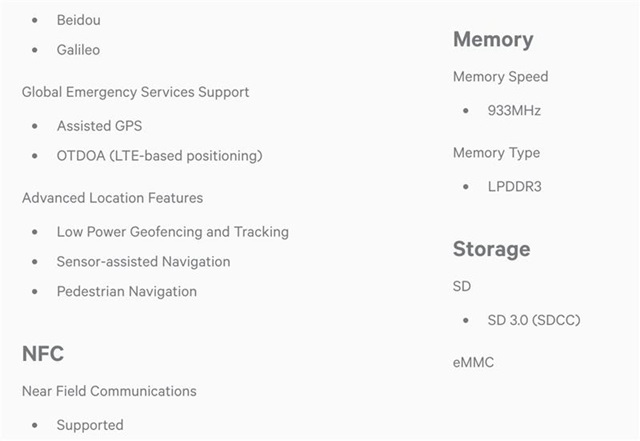Select Low Power Geofencing and Tracking
The image size is (640, 441).
pos(172,232)
